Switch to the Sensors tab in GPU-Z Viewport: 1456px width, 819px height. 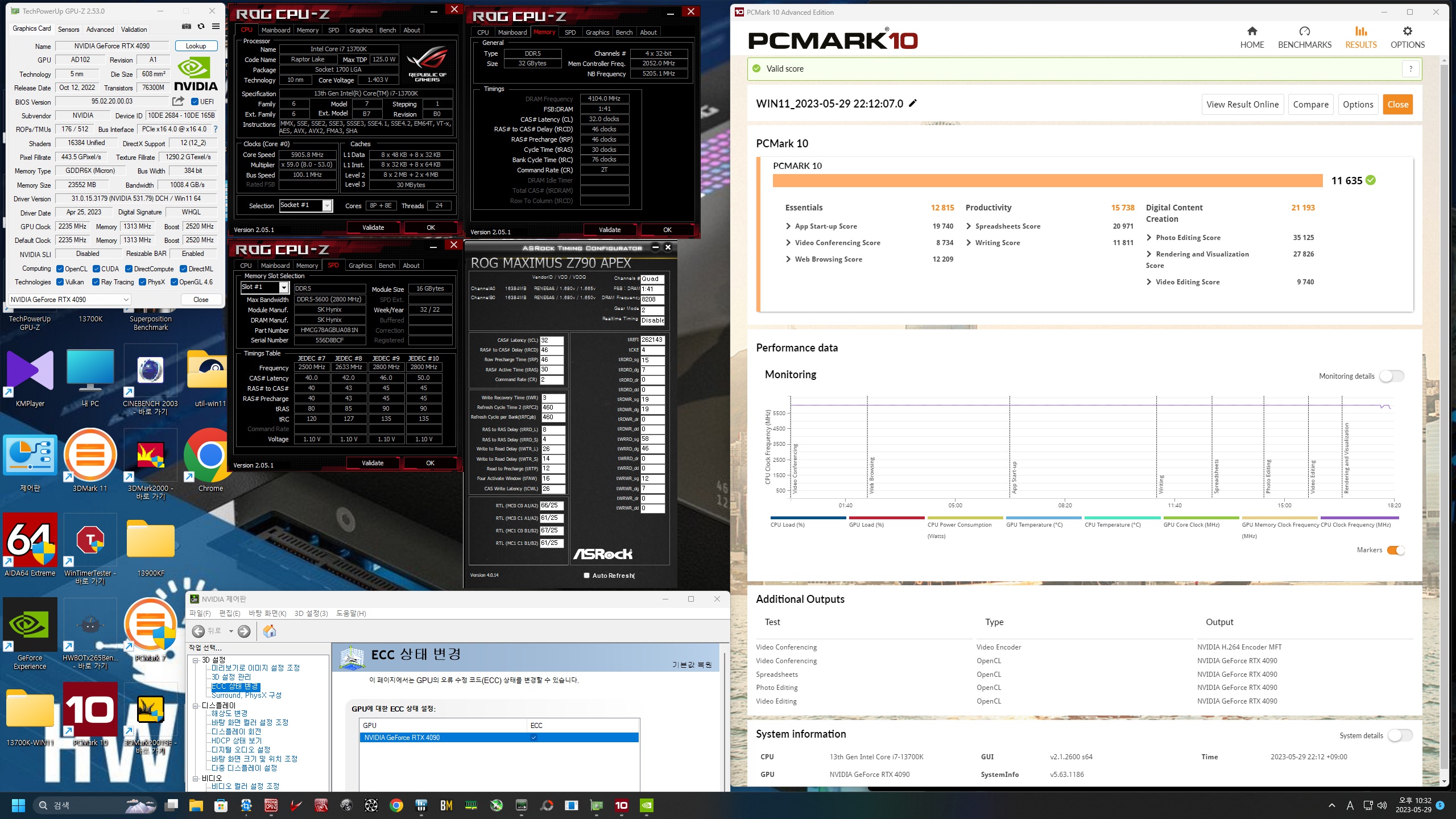68,30
